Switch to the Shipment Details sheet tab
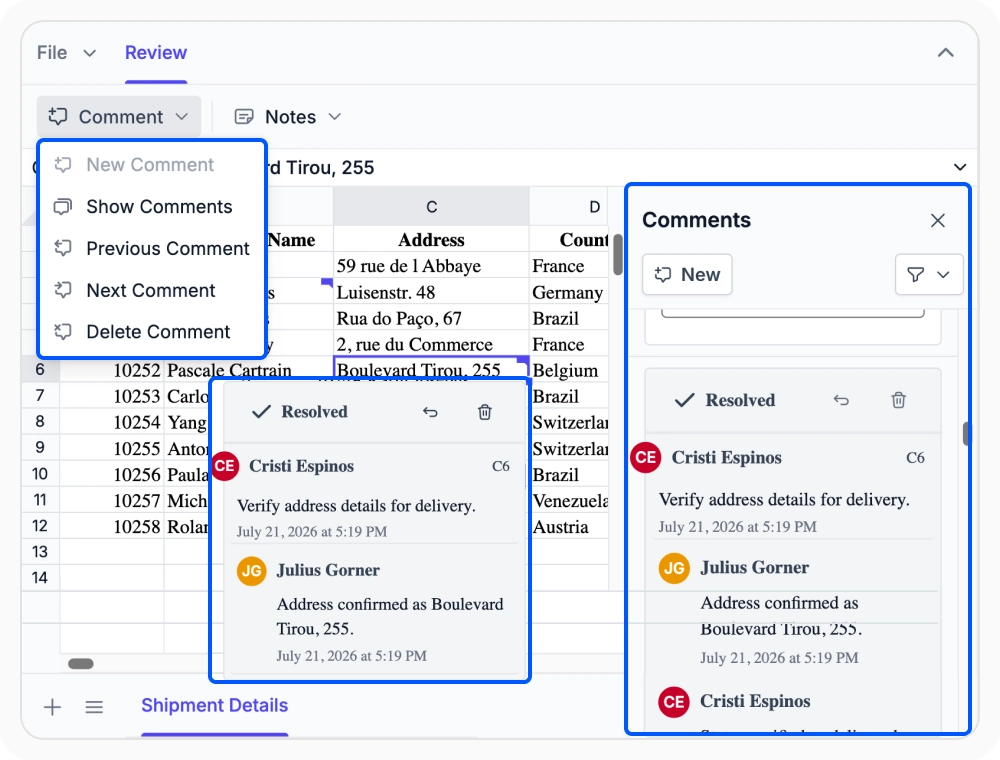This screenshot has height=760, width=1000. 214,705
